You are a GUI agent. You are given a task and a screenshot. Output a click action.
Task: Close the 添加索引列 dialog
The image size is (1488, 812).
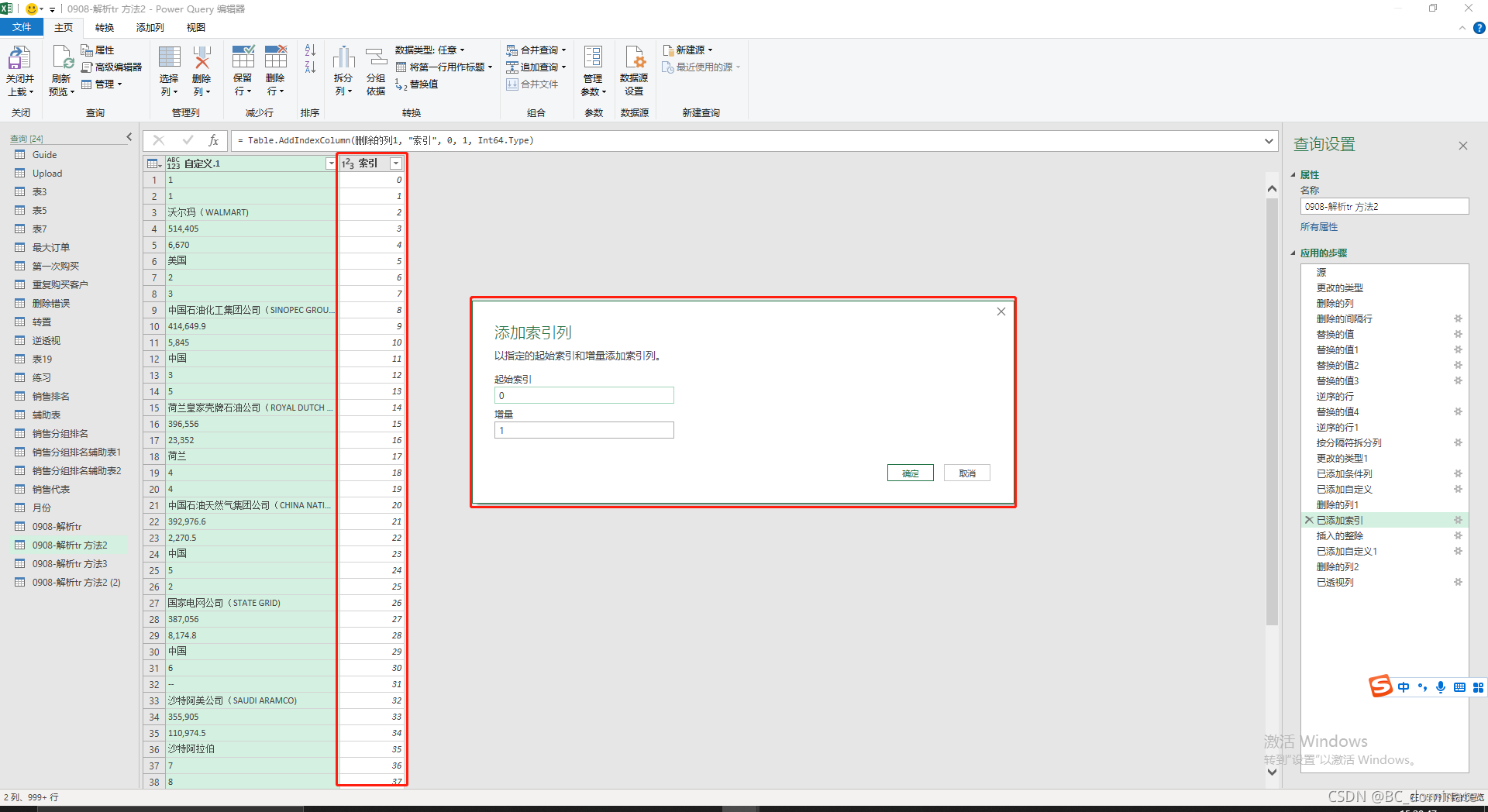click(1001, 311)
